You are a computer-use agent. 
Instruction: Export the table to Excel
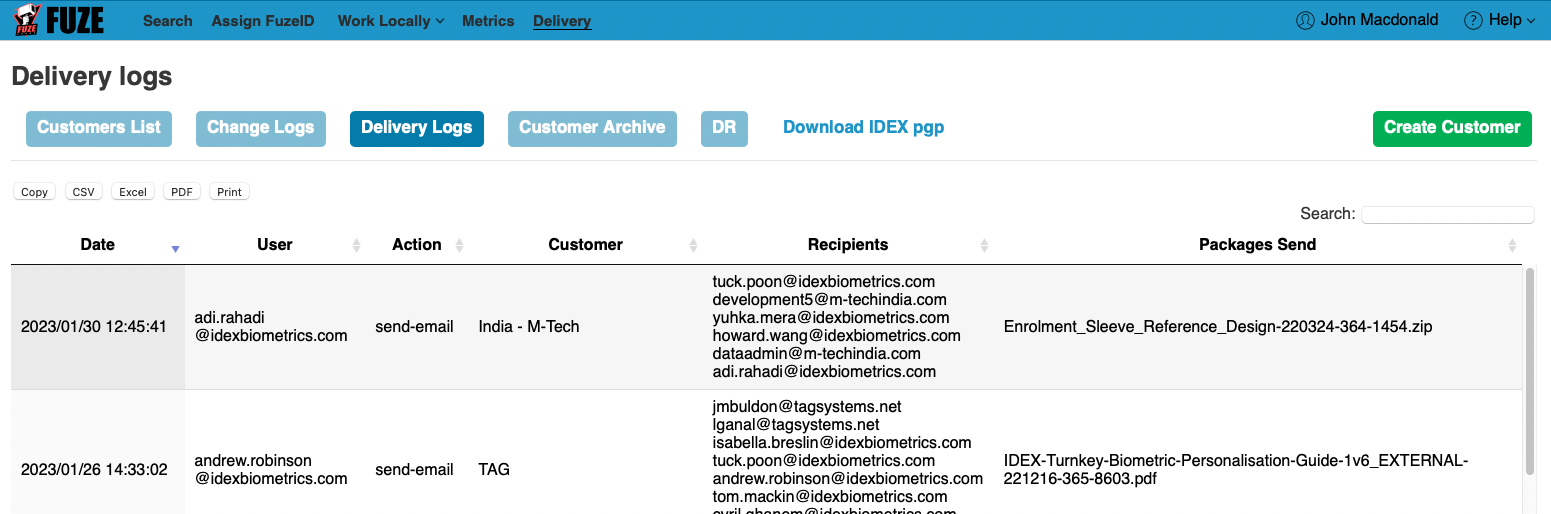133,192
